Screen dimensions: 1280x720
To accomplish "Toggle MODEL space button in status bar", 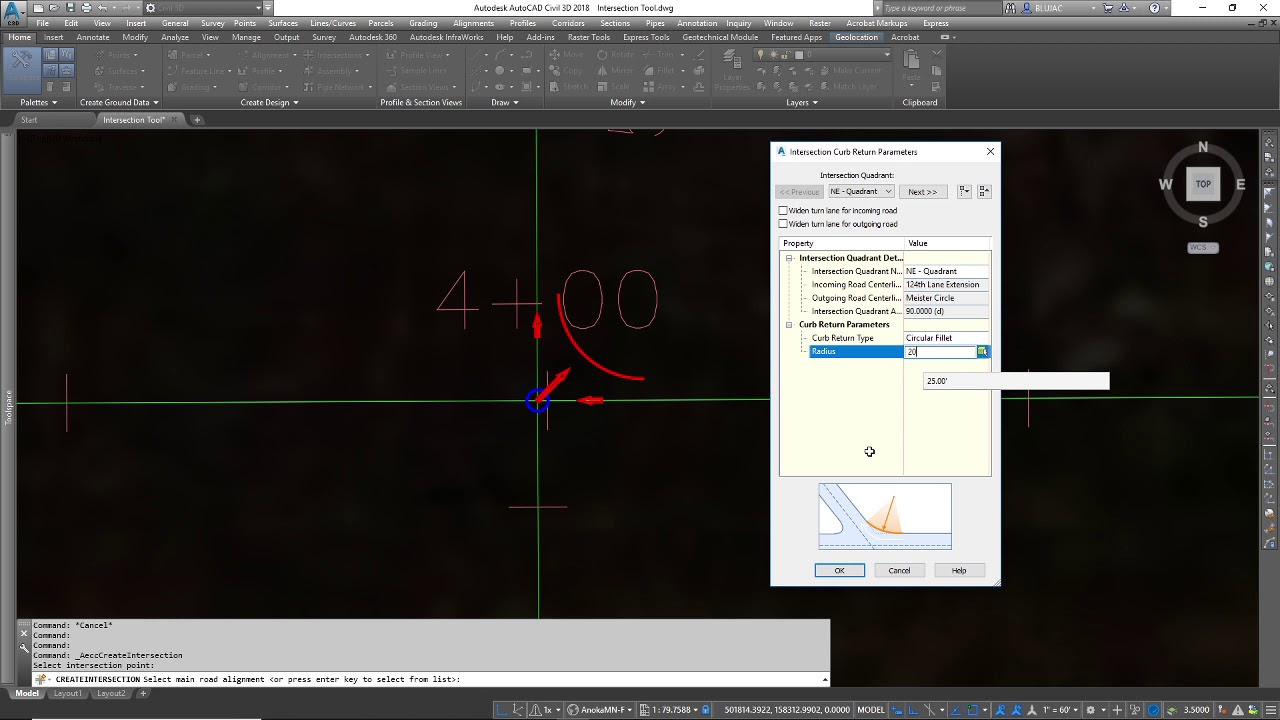I will coord(871,710).
